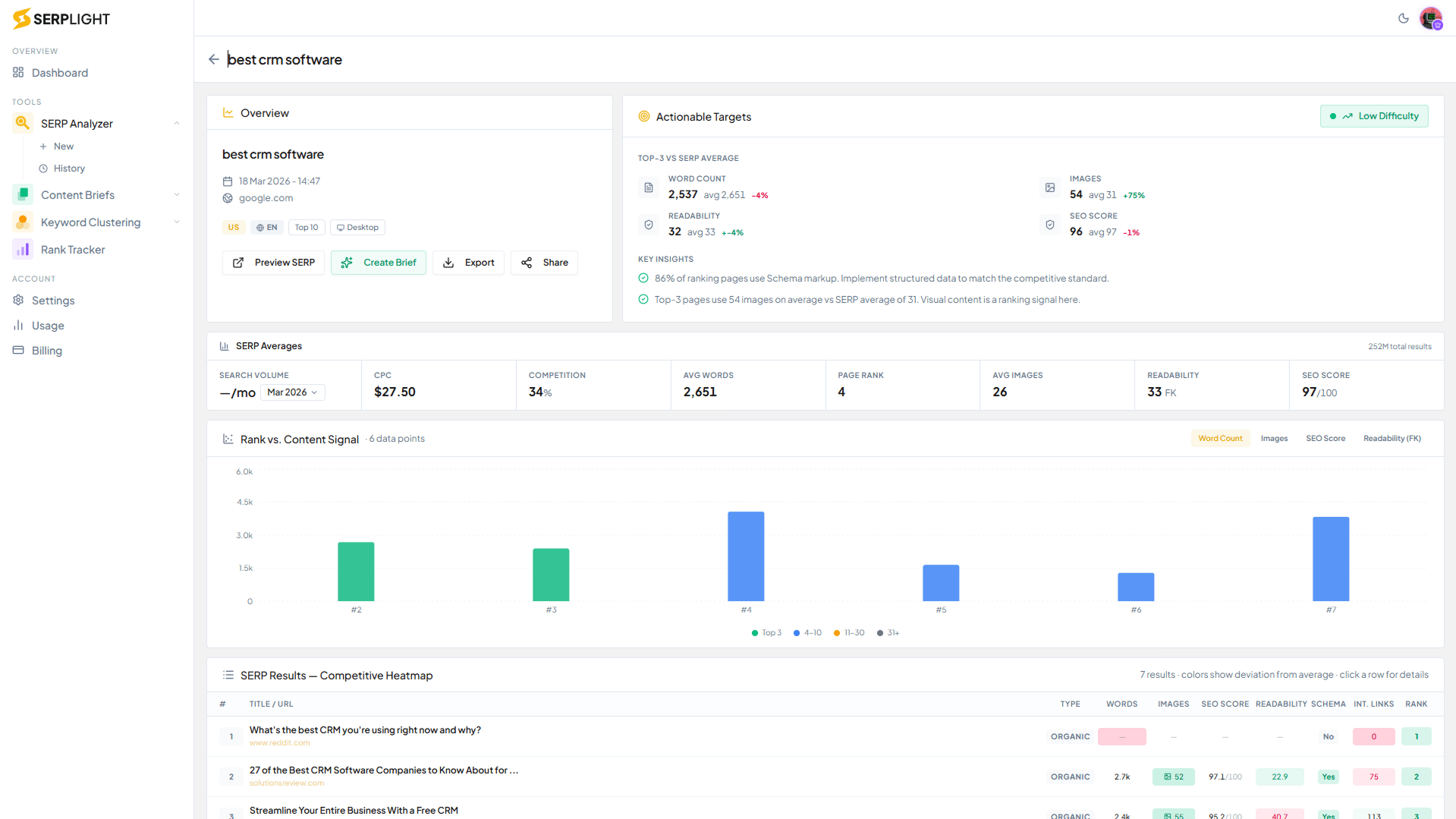Open the Rank Tracker tool
The width and height of the screenshot is (1456, 819).
[73, 249]
